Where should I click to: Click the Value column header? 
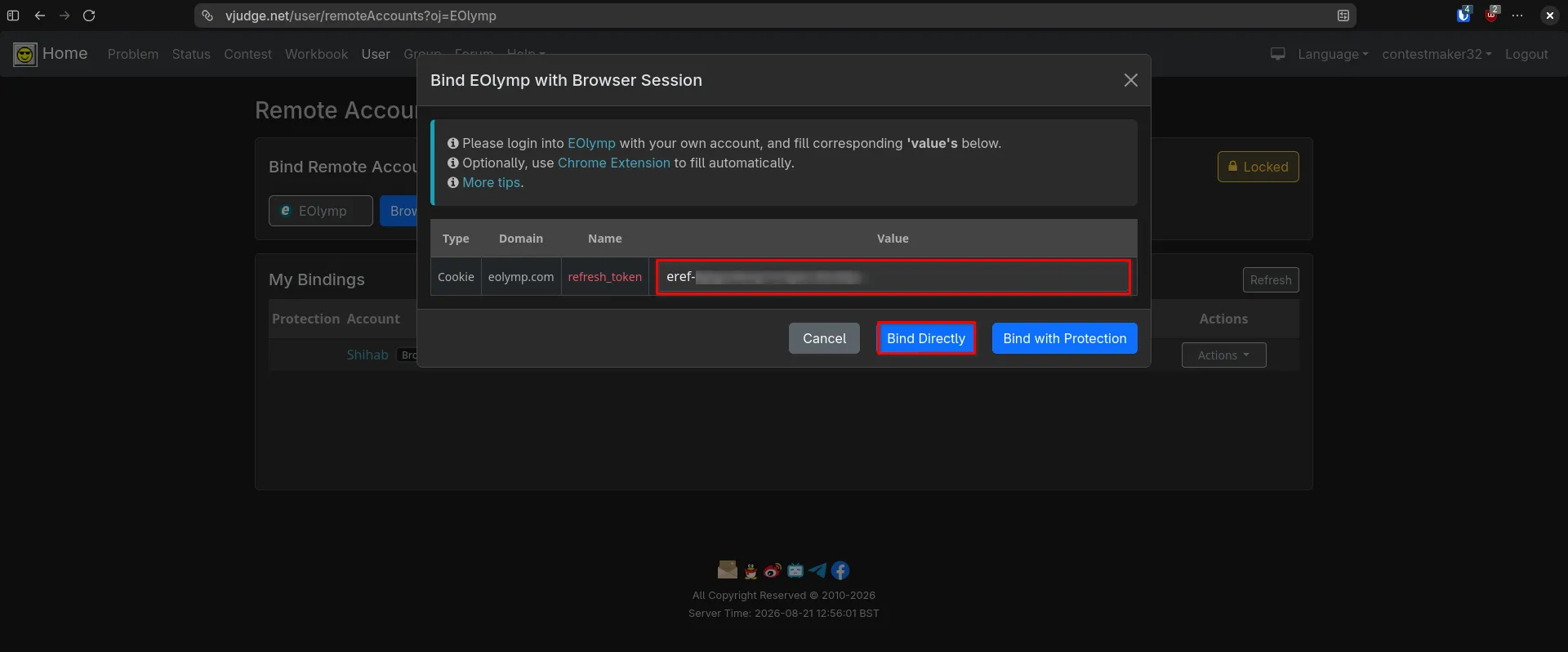[x=893, y=239]
